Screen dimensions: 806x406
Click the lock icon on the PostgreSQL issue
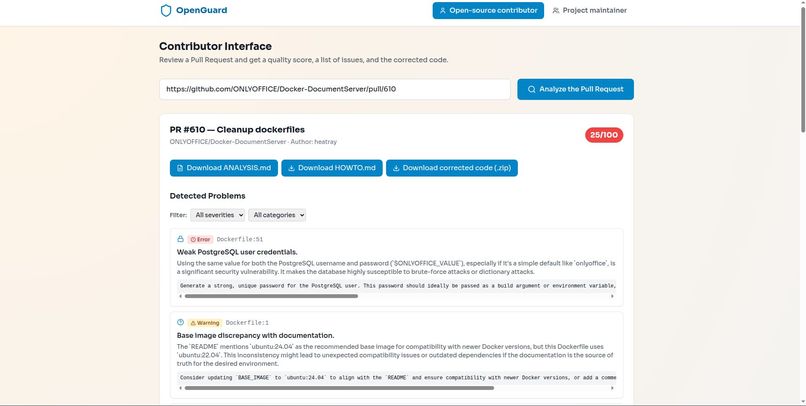tap(180, 239)
